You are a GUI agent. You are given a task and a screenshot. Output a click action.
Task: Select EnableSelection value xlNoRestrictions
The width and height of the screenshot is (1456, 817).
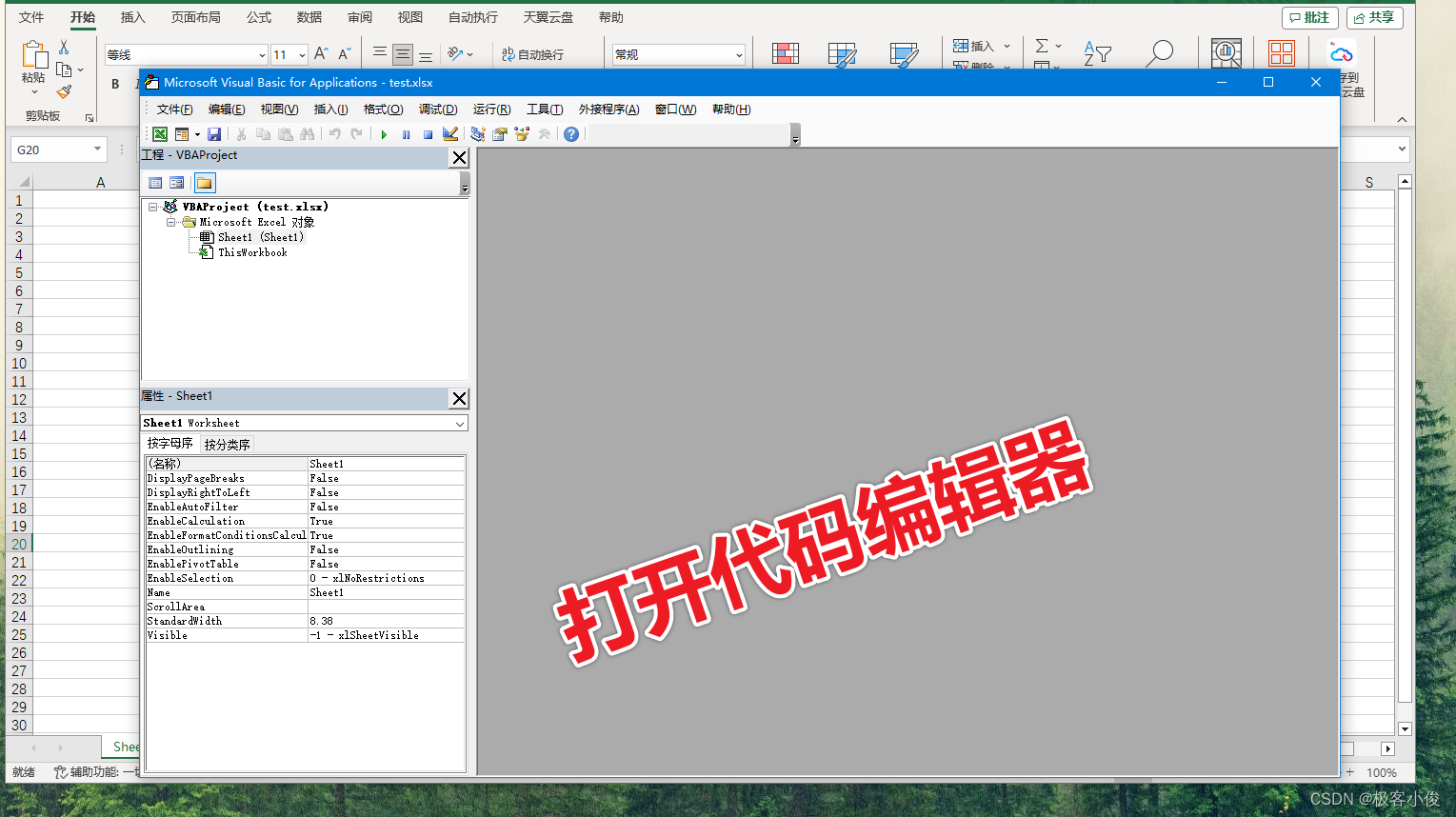[x=386, y=578]
